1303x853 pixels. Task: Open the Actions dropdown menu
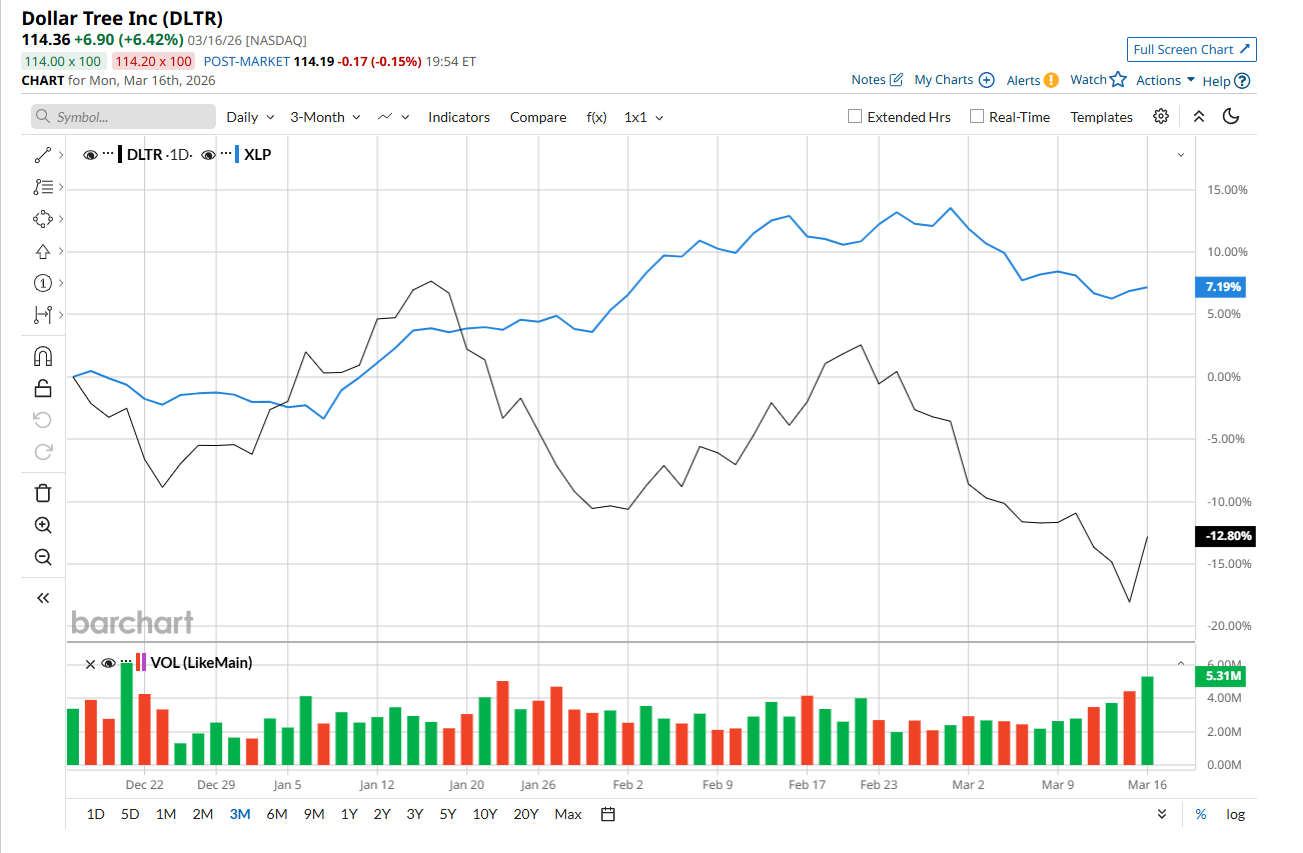[1166, 80]
